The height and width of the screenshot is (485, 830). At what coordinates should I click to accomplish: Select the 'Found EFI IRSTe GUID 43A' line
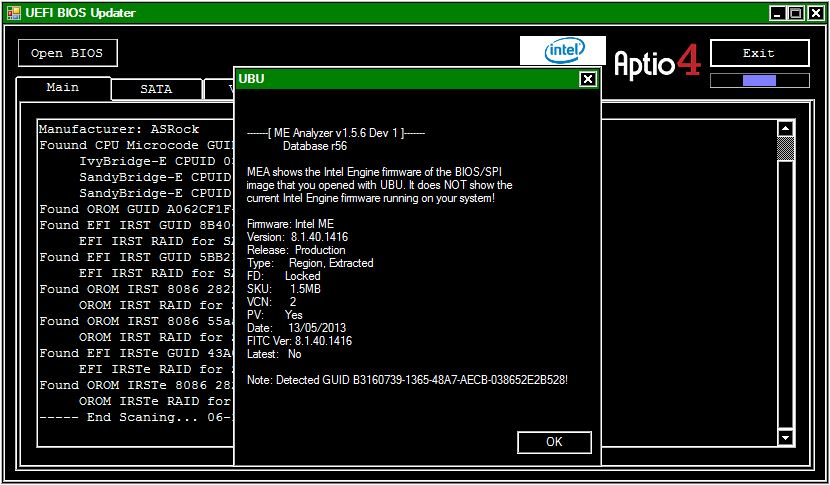[x=136, y=353]
